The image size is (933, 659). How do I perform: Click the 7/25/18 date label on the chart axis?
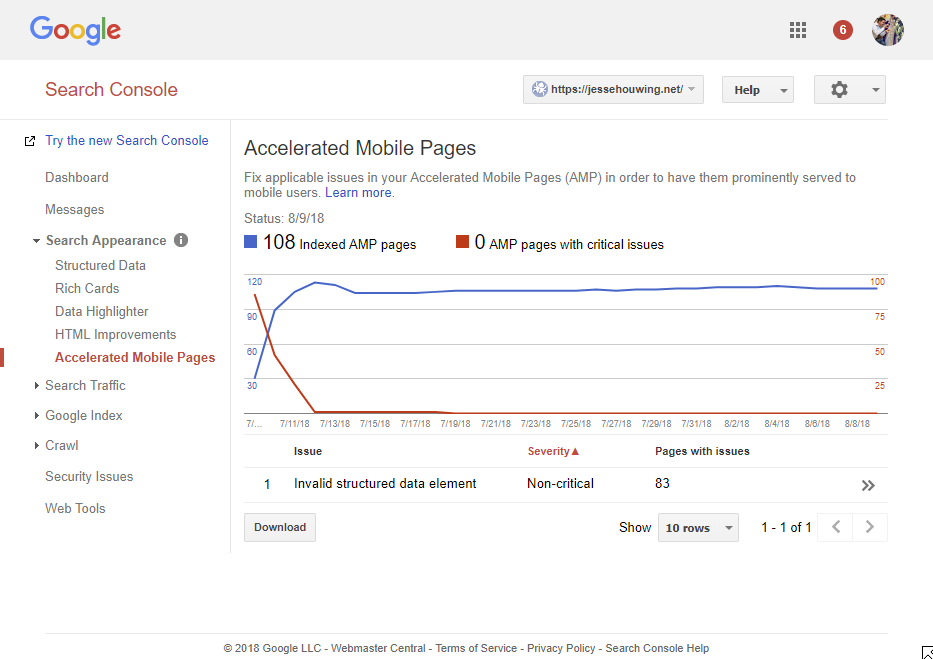click(x=576, y=424)
